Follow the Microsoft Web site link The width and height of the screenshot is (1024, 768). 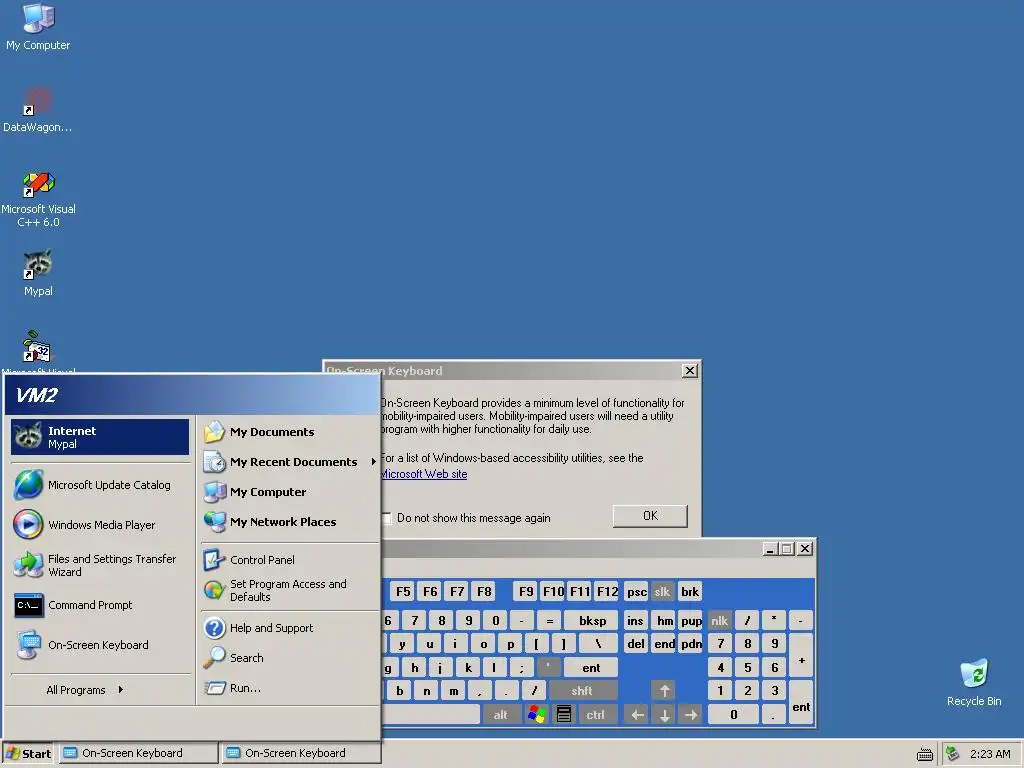coord(424,474)
